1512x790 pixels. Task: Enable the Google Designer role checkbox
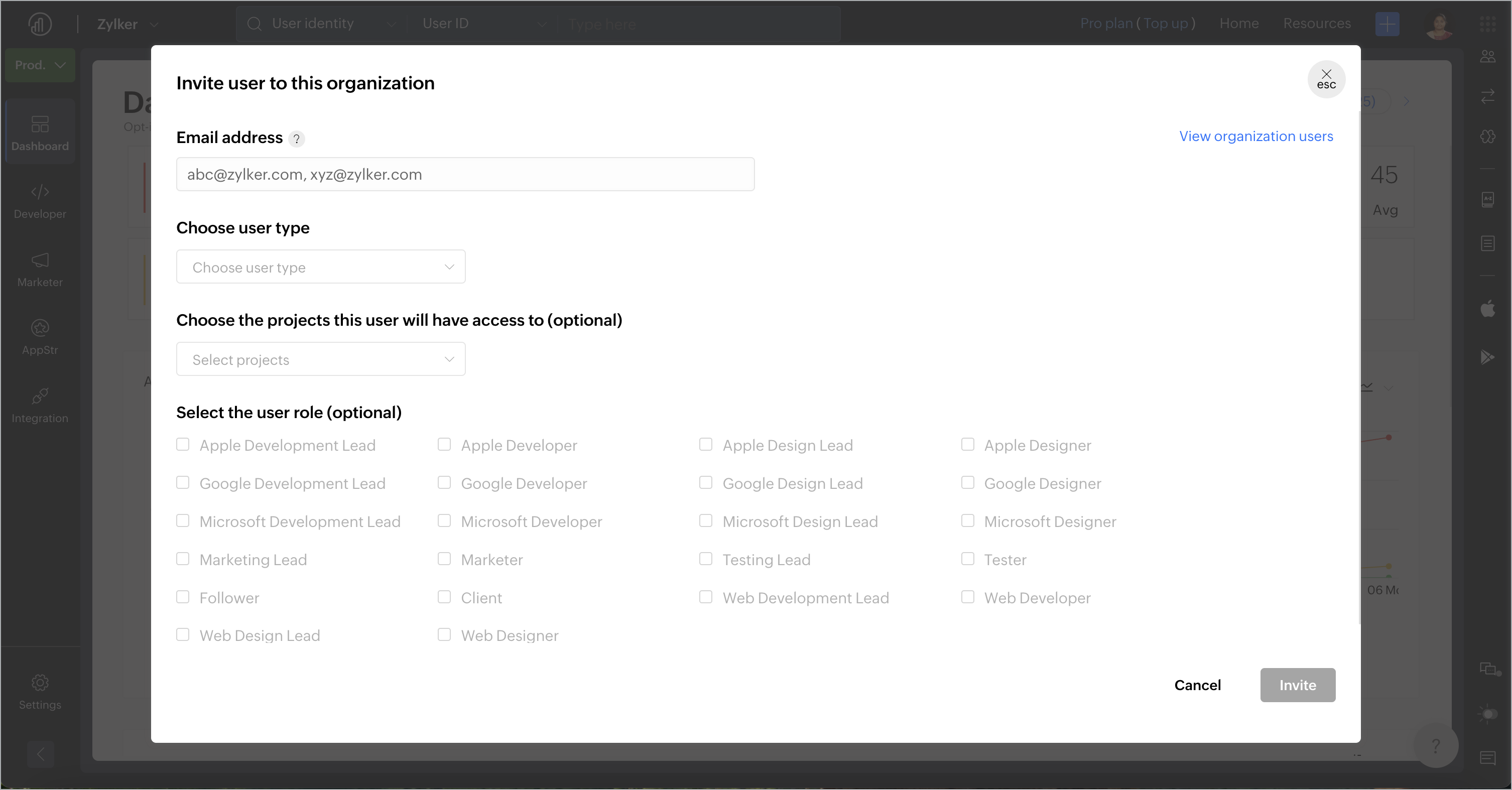pyautogui.click(x=967, y=482)
